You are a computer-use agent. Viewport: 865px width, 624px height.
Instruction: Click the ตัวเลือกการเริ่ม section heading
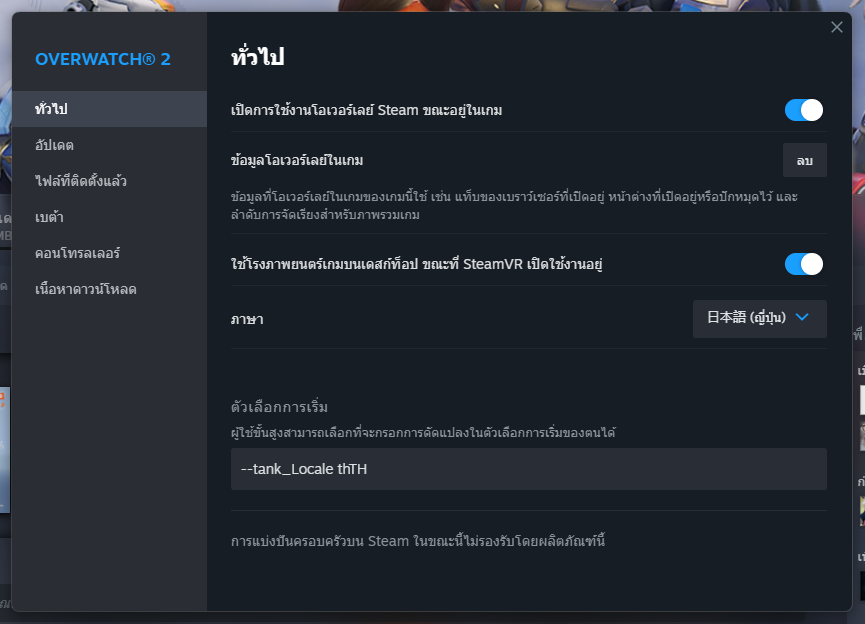tap(279, 407)
